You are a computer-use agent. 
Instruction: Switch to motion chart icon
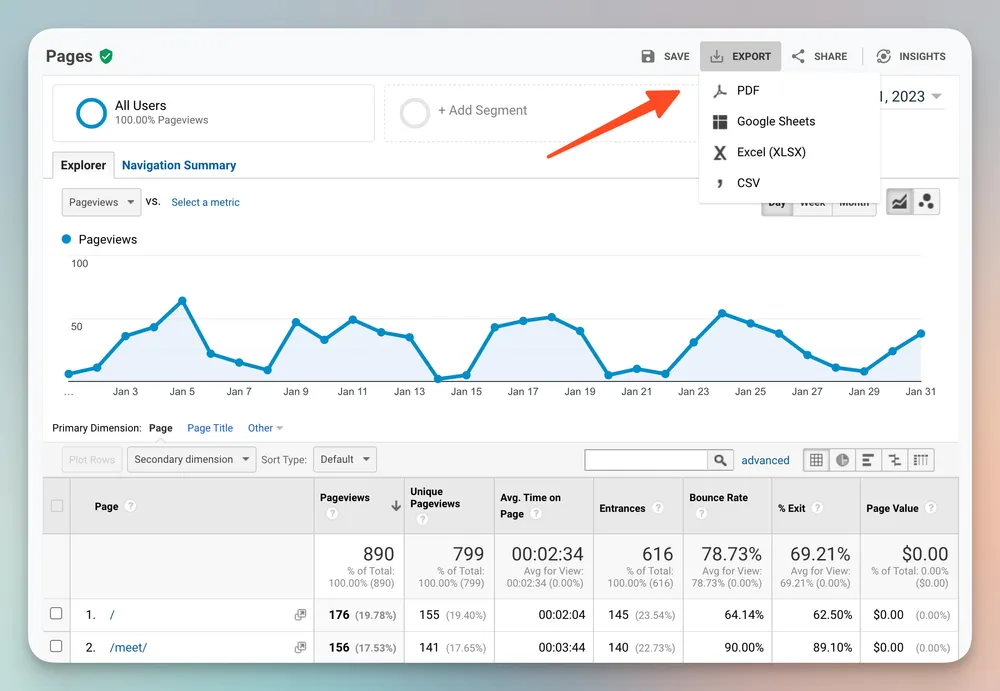tap(926, 202)
